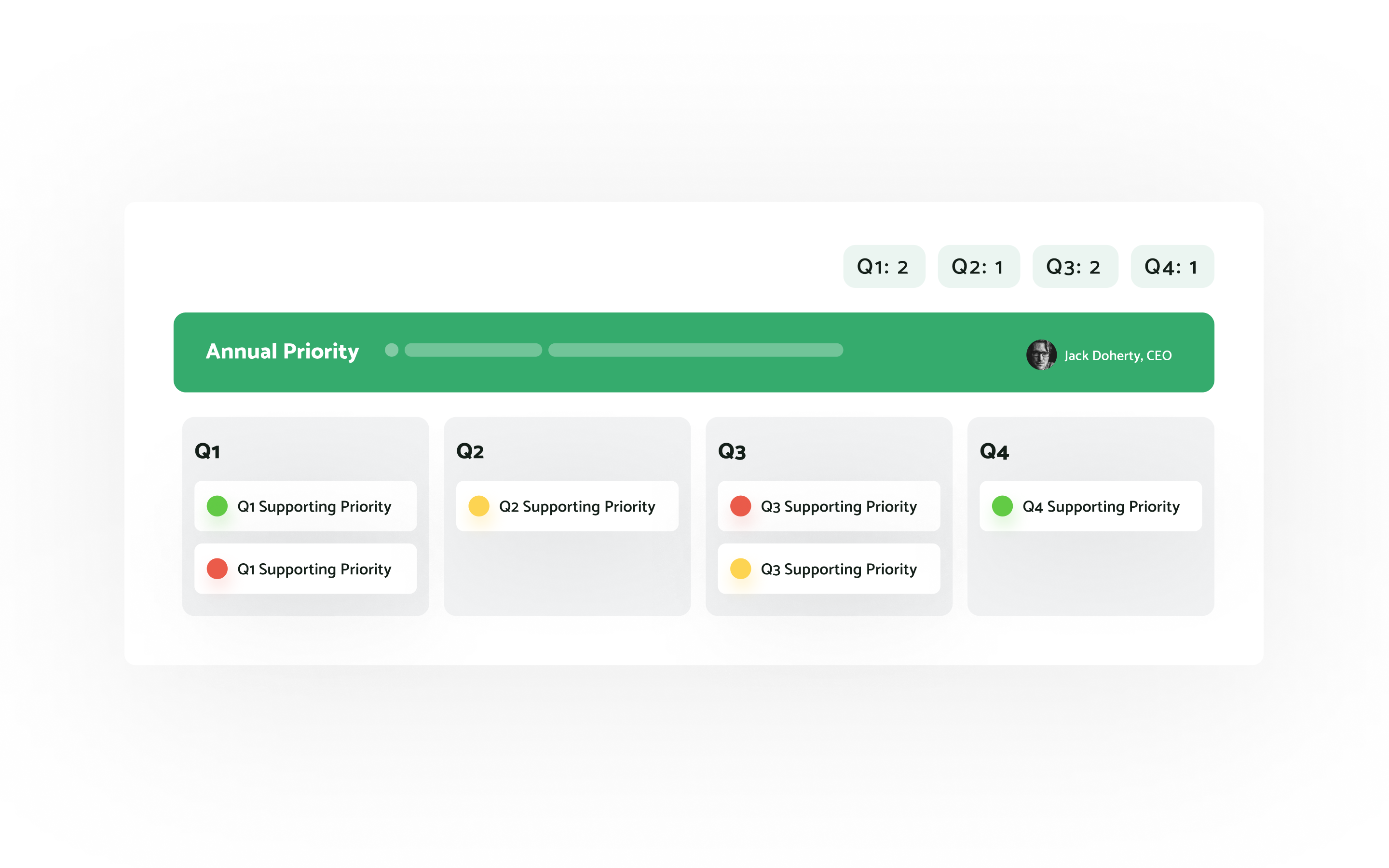Image resolution: width=1389 pixels, height=868 pixels.
Task: Click the Q1: 2 summary badge
Action: coord(884,266)
